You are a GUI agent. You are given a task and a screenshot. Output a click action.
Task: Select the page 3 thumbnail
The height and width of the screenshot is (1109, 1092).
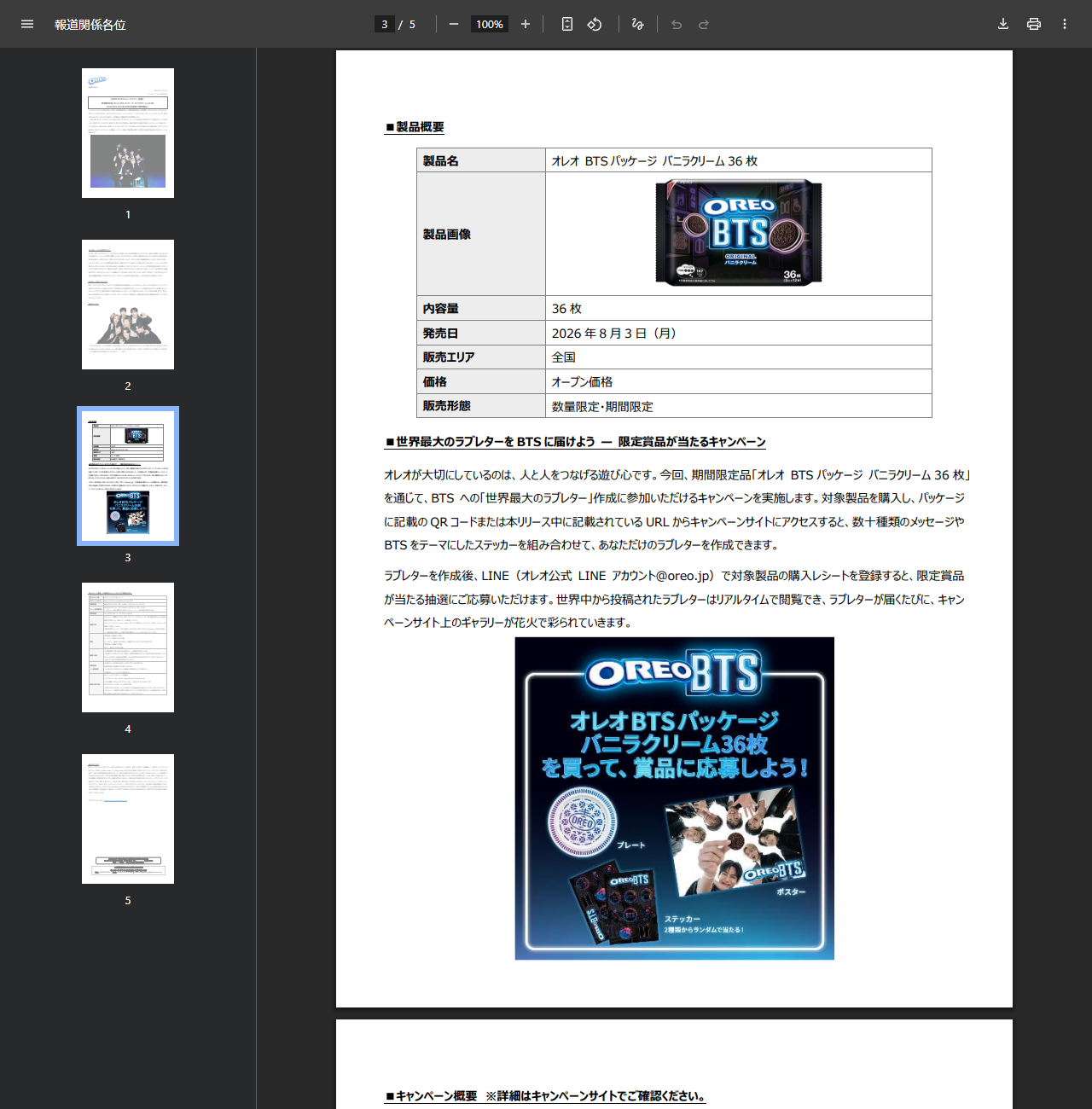coord(128,476)
